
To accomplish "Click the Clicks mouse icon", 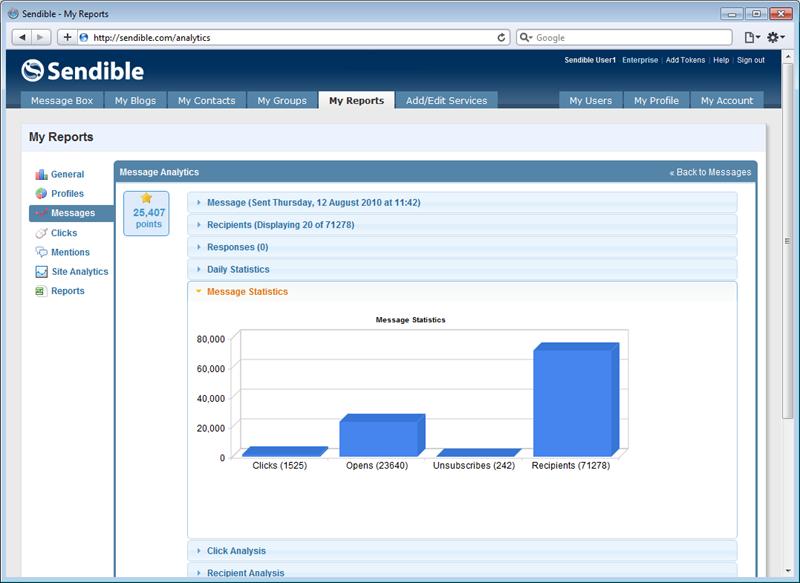I will click(x=41, y=233).
